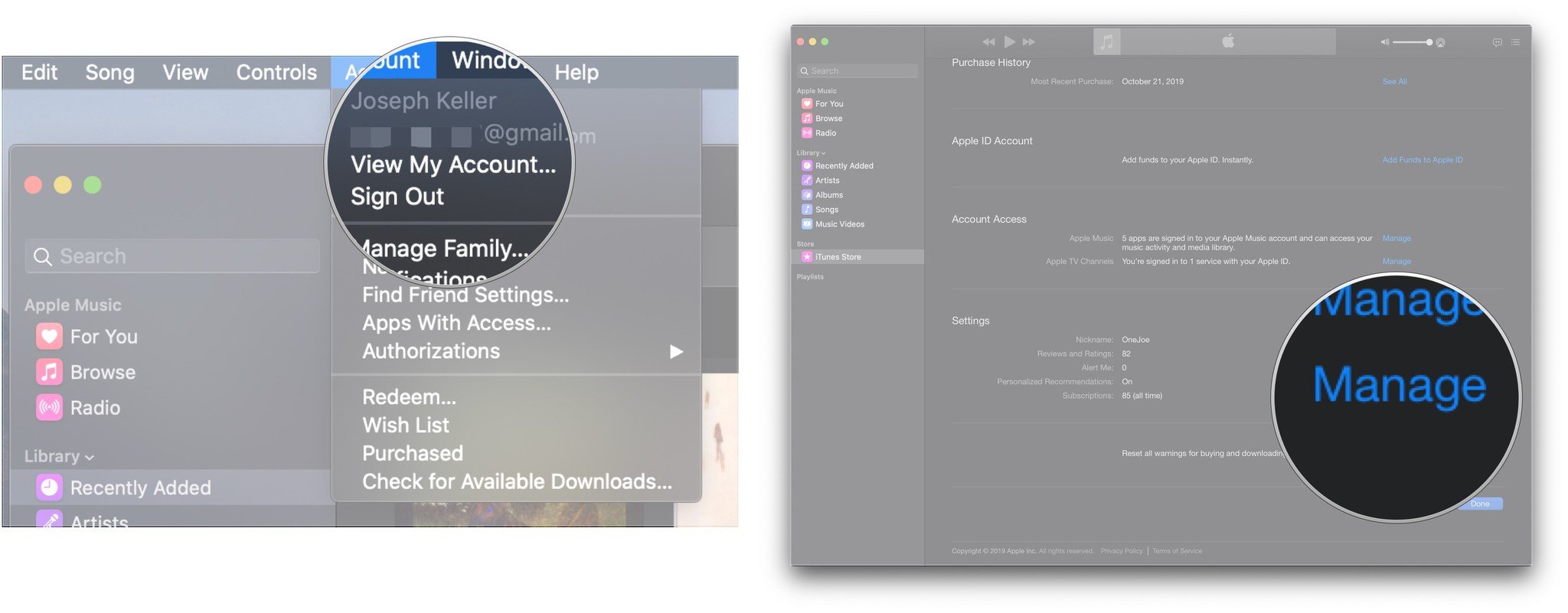This screenshot has width=1568, height=613.
Task: Open the Privacy Policy link
Action: pyautogui.click(x=1122, y=551)
